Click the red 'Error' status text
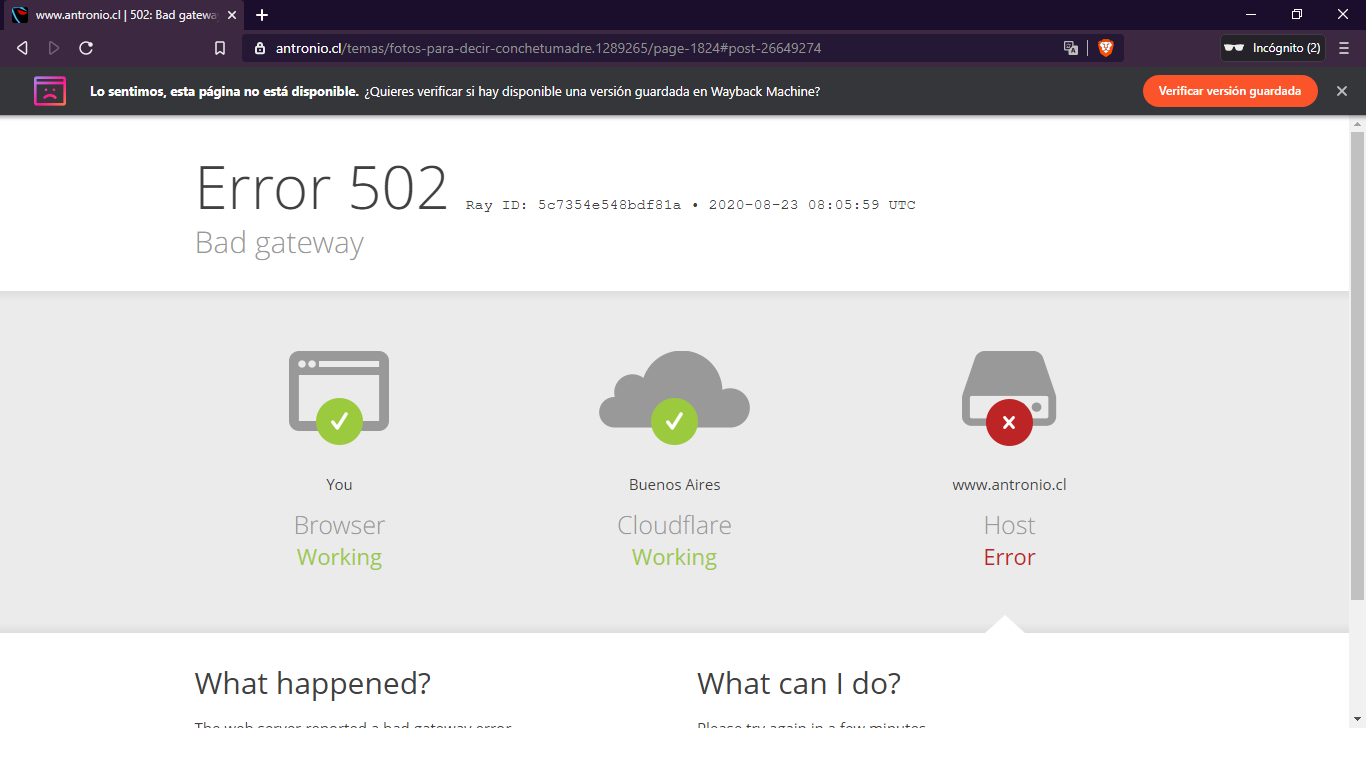 pos(1009,557)
